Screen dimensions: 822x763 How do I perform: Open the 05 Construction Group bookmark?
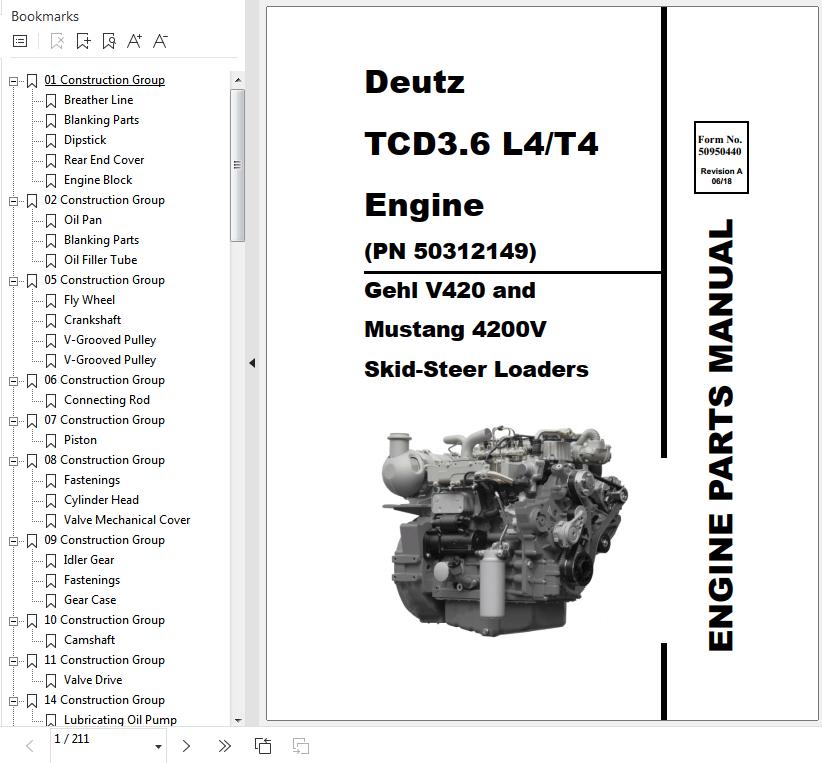tap(104, 280)
